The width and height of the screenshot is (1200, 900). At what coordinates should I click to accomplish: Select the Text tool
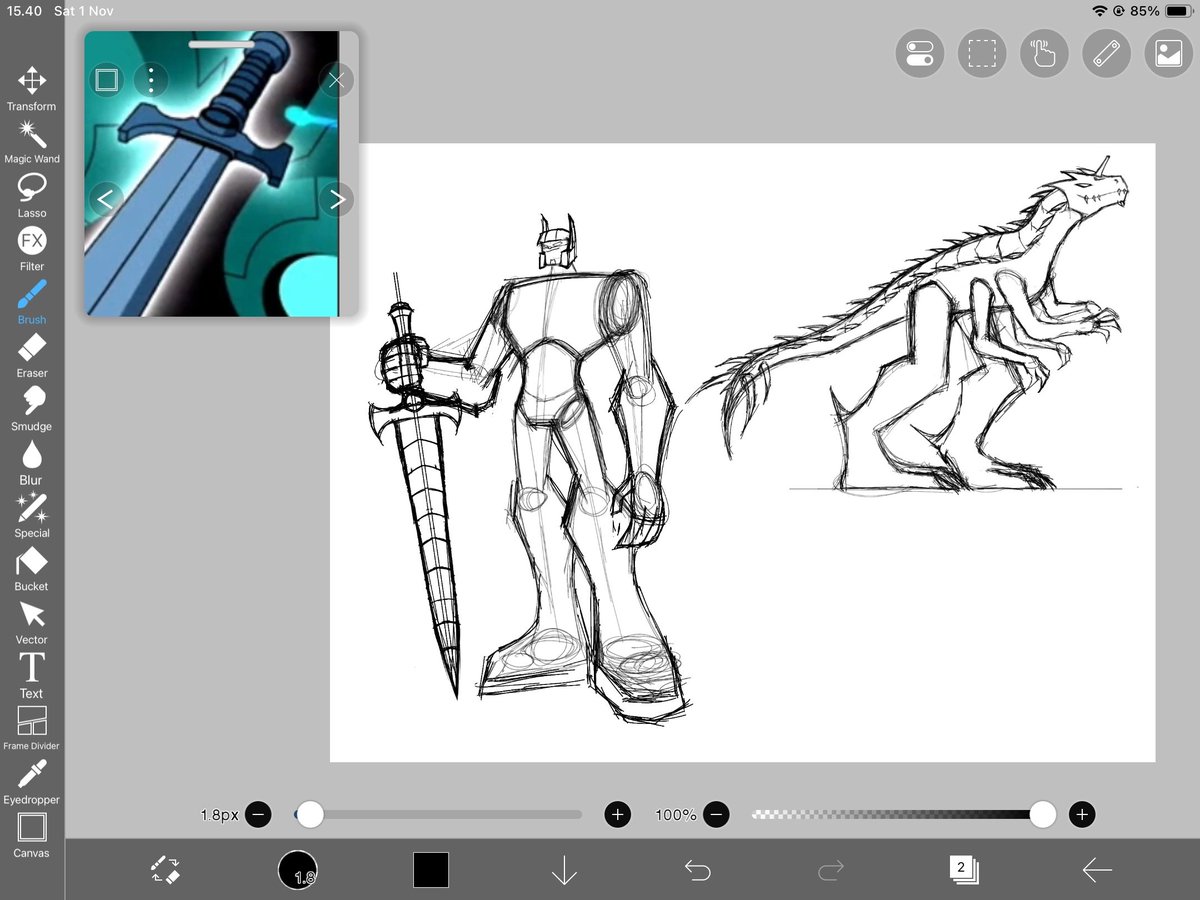[x=32, y=675]
